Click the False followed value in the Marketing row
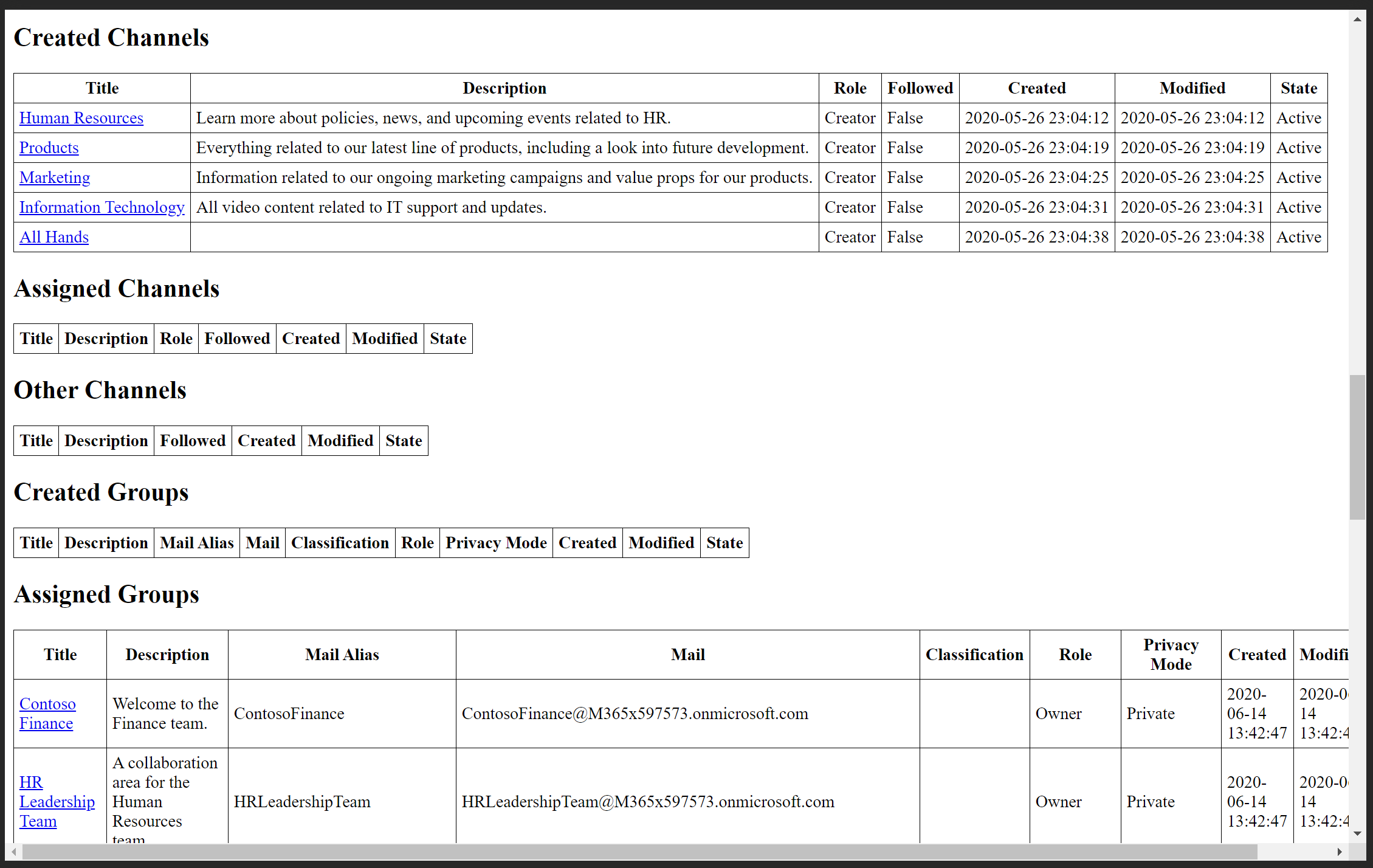 pos(905,177)
